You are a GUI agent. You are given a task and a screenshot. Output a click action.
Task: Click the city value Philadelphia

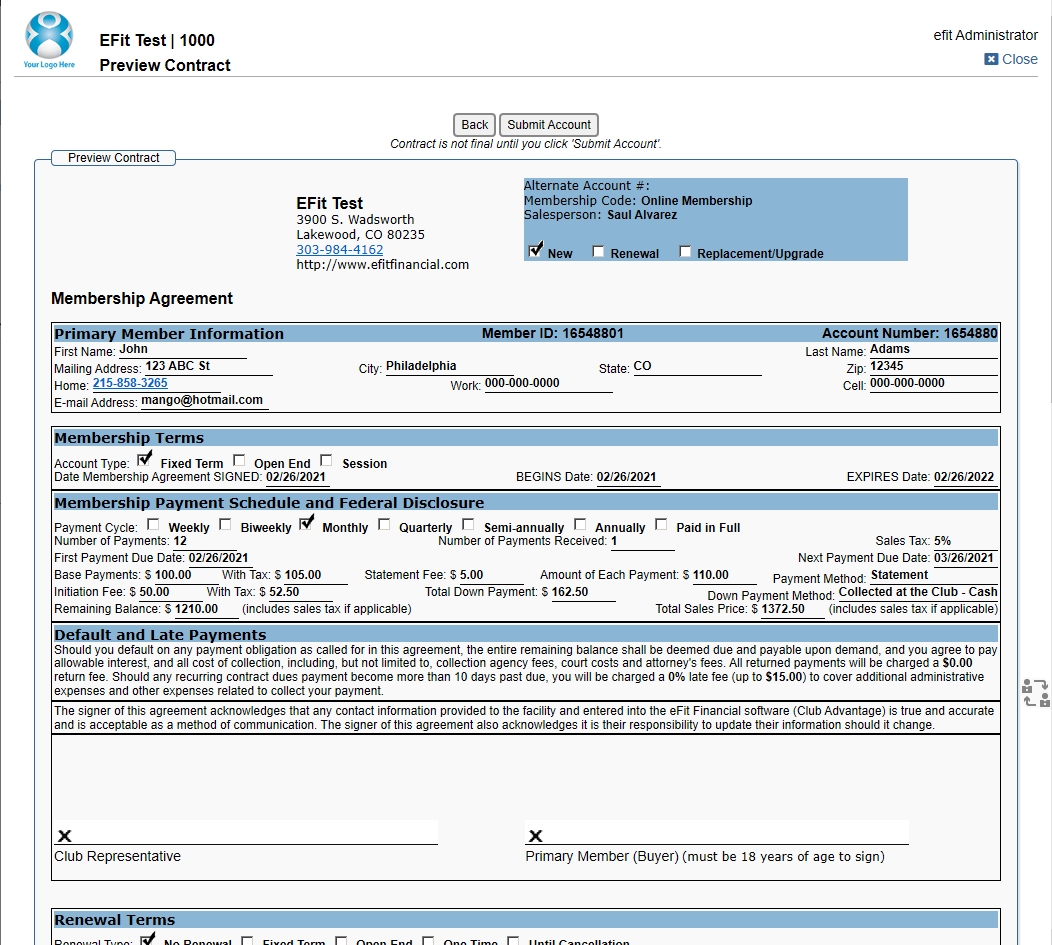tap(421, 366)
